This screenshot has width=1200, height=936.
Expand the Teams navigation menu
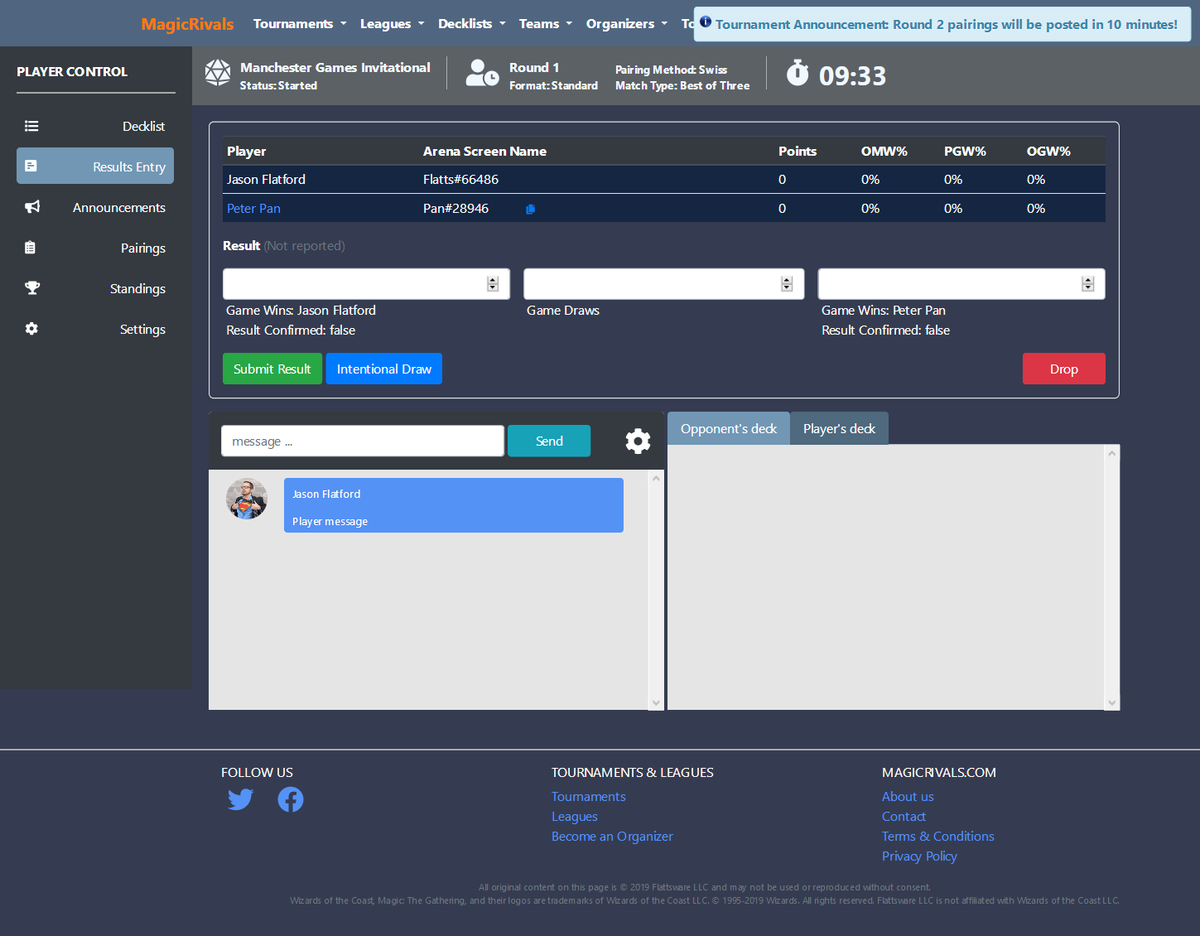pos(545,23)
